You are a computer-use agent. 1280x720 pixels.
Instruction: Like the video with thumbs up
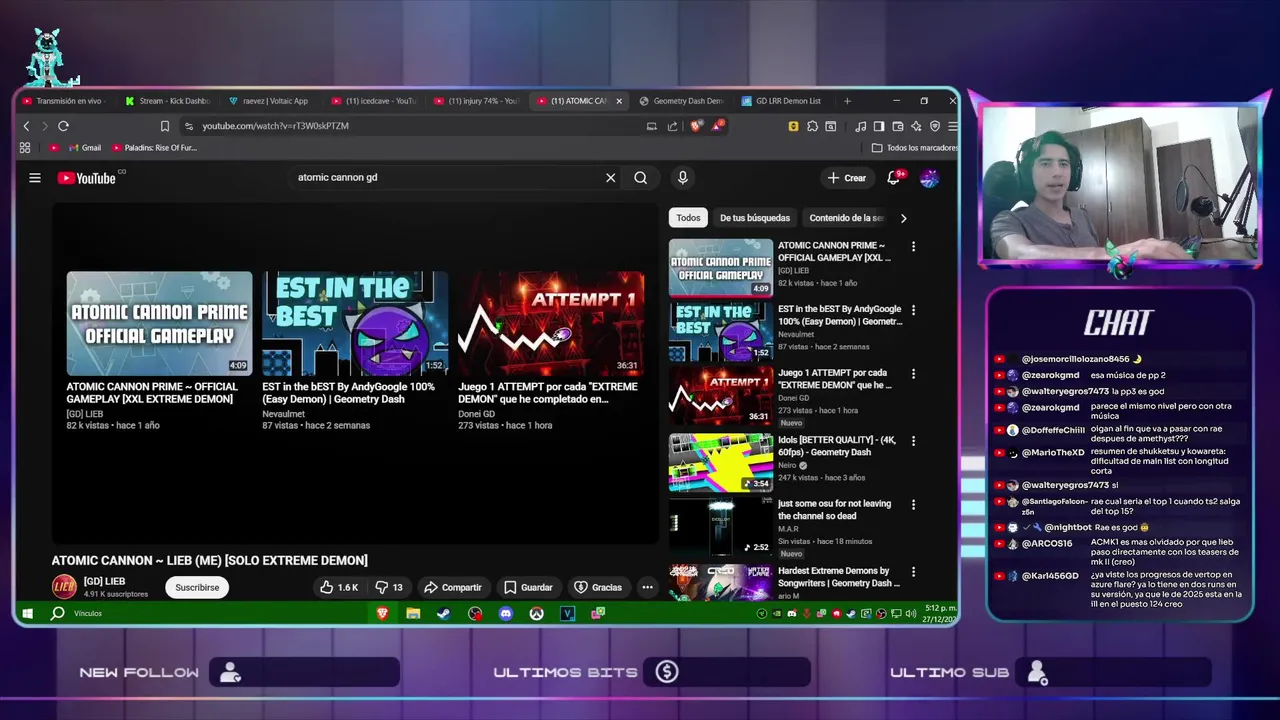338,587
